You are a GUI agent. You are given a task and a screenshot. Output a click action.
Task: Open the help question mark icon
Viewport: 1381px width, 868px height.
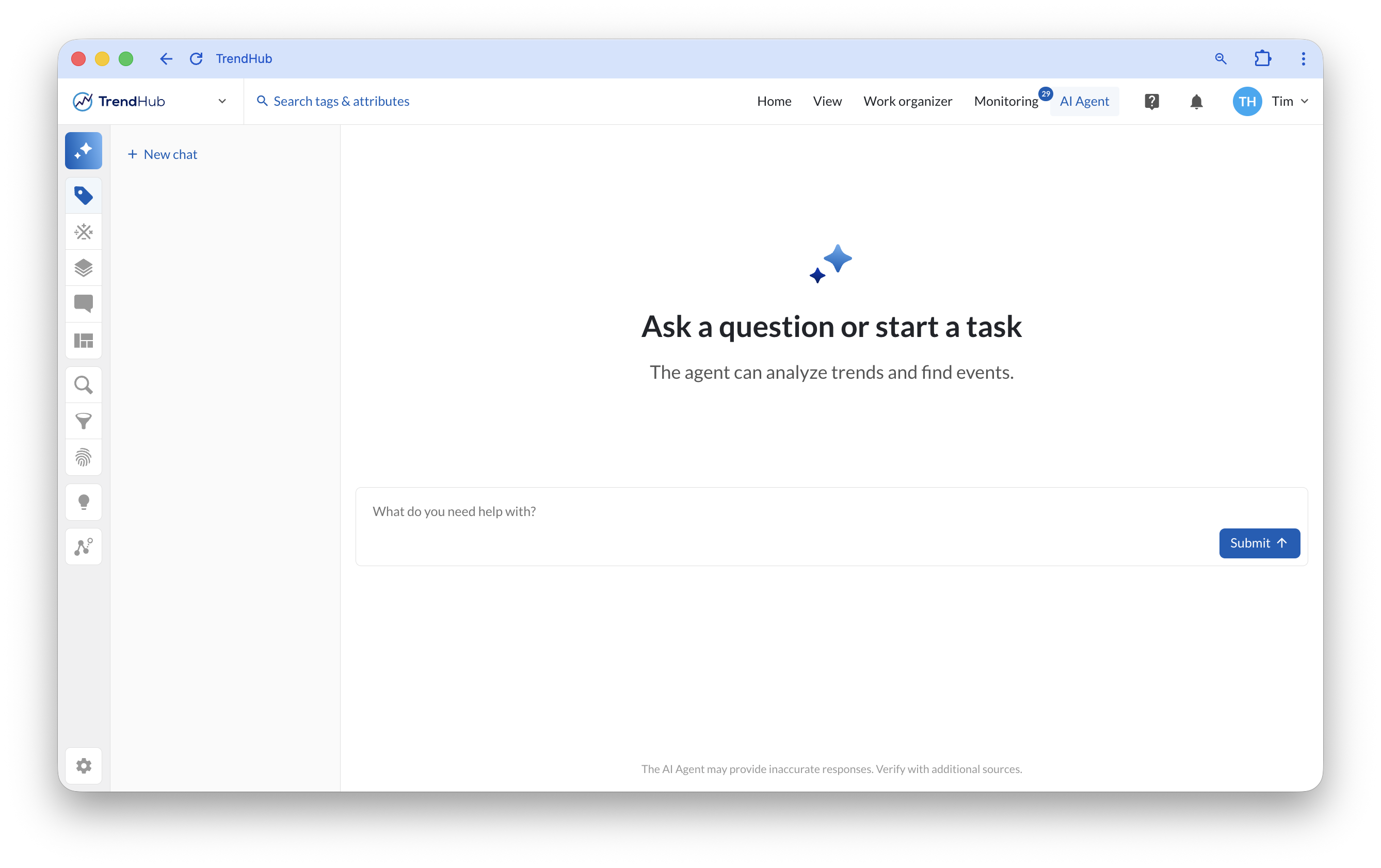pos(1151,102)
